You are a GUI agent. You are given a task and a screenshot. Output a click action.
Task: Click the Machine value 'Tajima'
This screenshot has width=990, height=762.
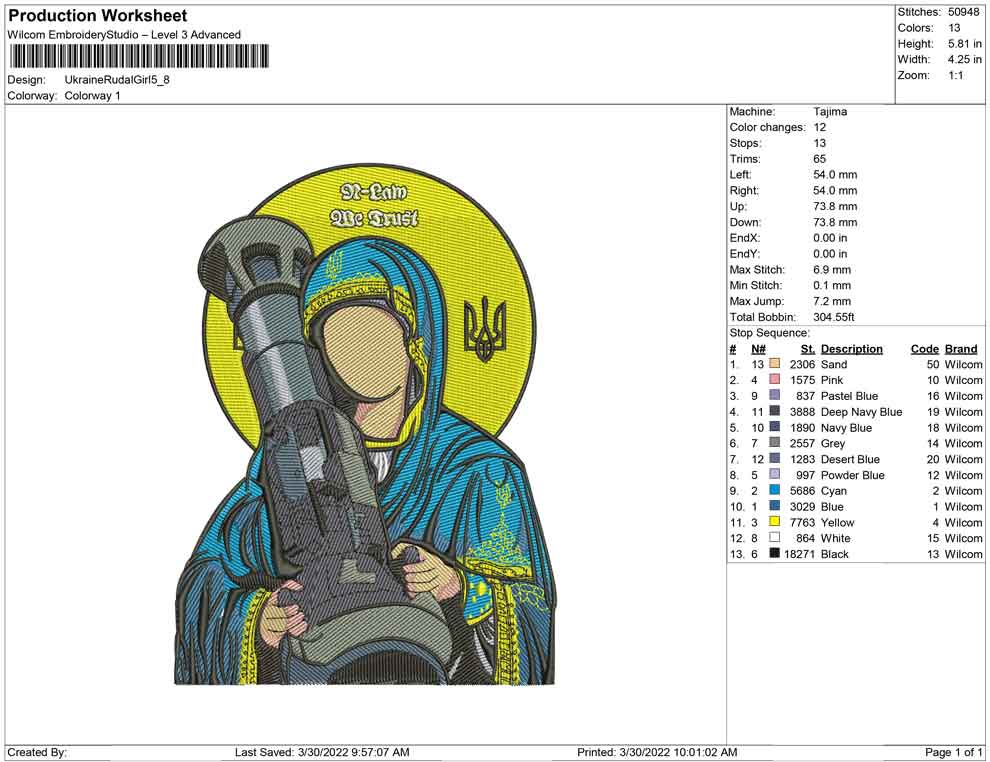[830, 111]
